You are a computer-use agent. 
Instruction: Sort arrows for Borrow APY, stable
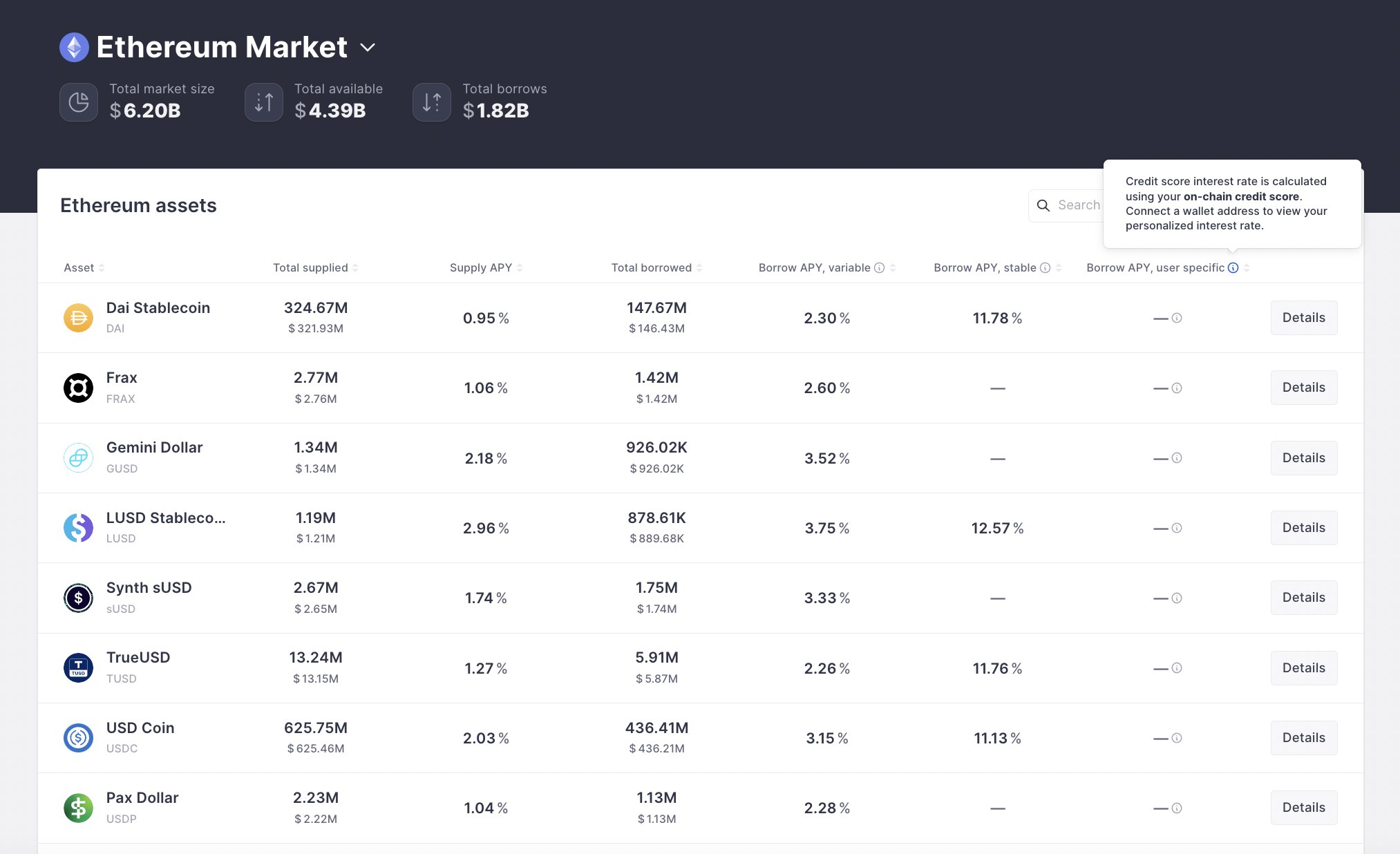pos(1059,268)
